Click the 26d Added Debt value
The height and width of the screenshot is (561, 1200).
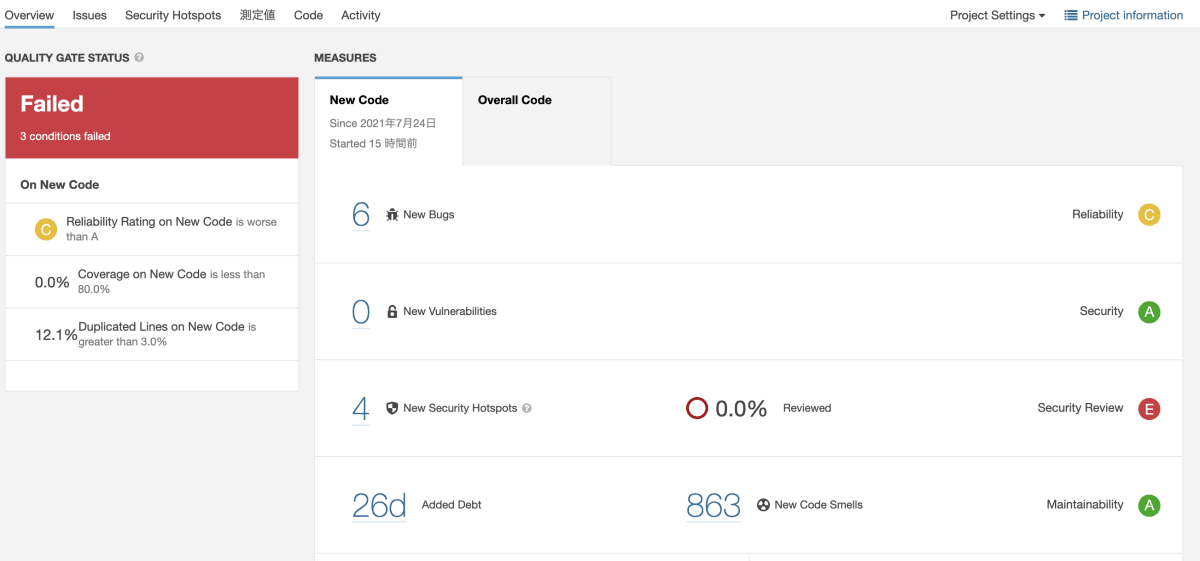tap(379, 506)
